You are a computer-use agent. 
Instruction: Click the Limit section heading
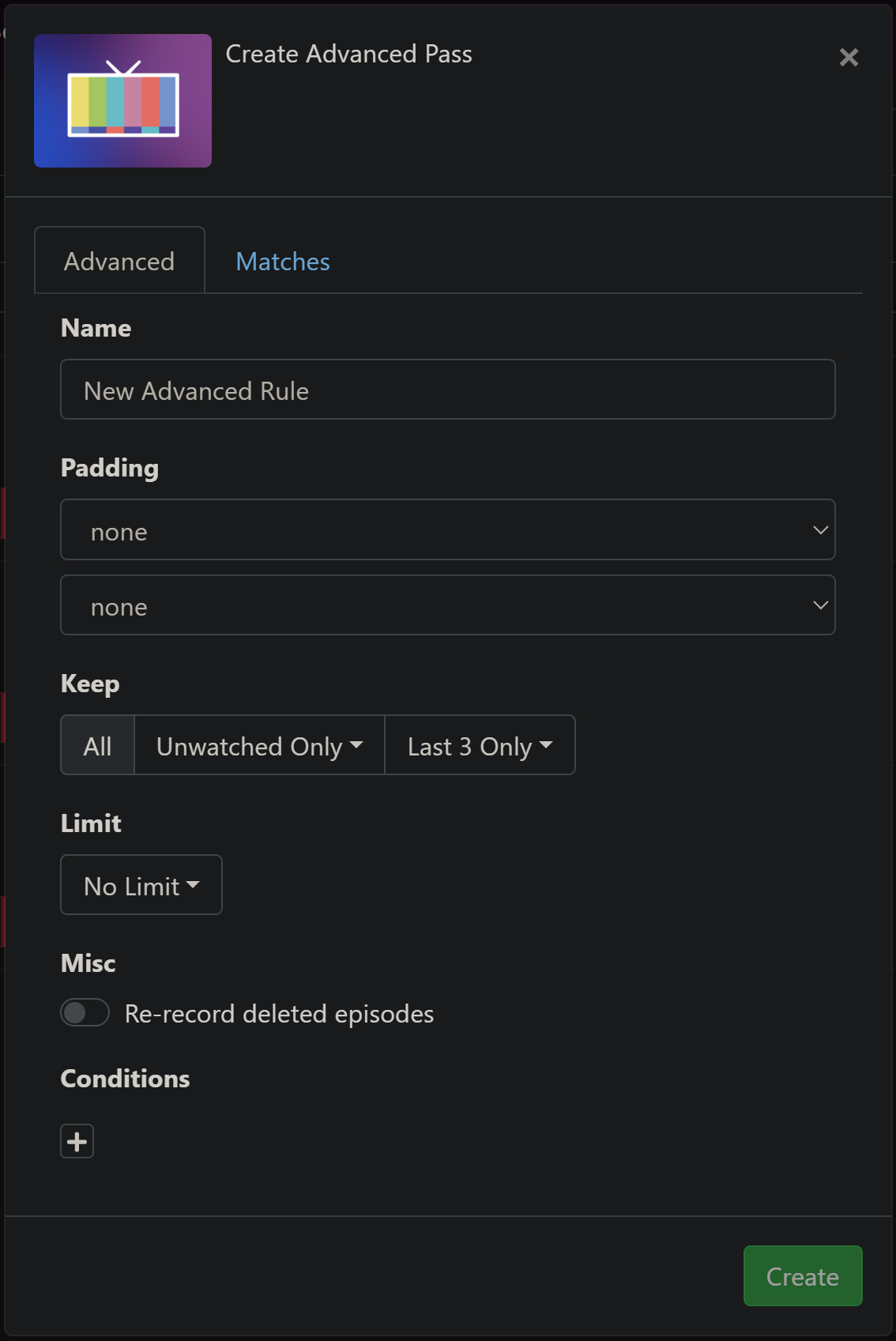point(91,823)
